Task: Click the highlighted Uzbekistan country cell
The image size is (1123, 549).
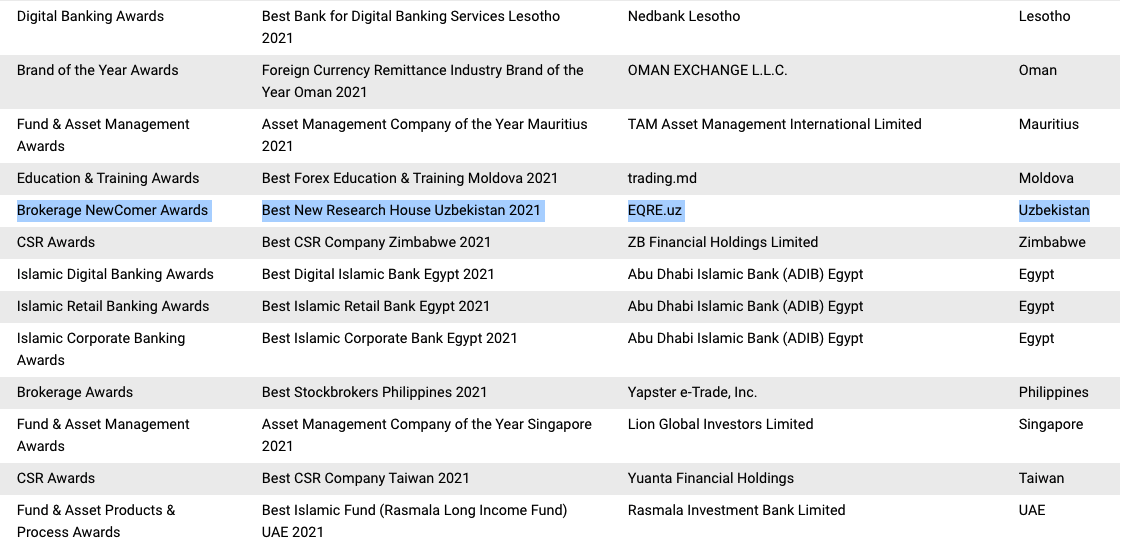Action: (1054, 210)
